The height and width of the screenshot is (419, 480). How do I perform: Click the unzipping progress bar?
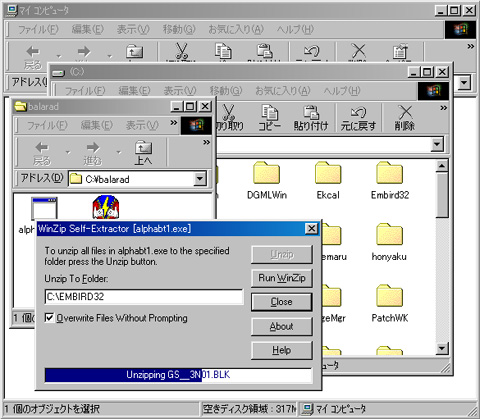click(178, 375)
